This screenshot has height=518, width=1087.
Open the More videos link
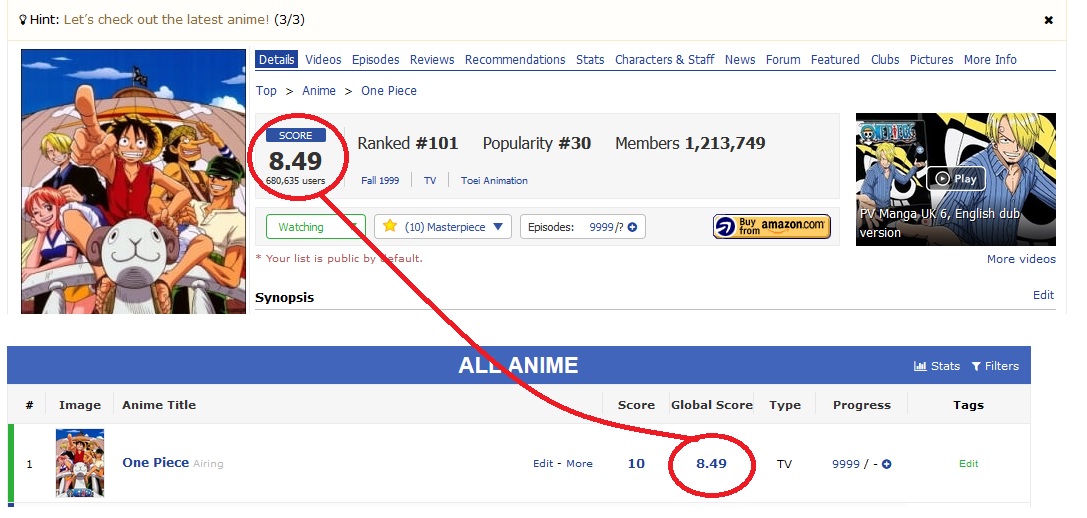tap(1021, 259)
